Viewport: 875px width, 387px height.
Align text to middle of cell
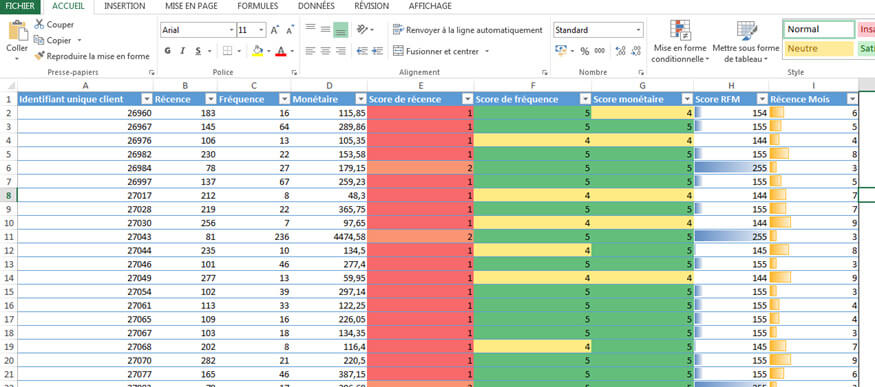coord(325,30)
